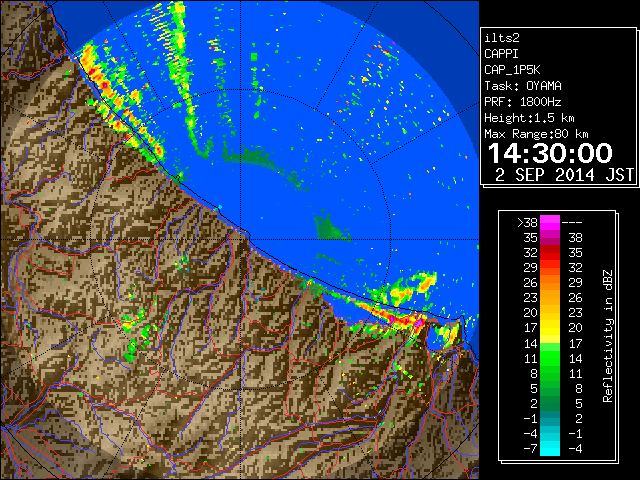Click the red 32 dBZ legend swatch
Viewport: 640px width, 480px height.
[x=550, y=253]
